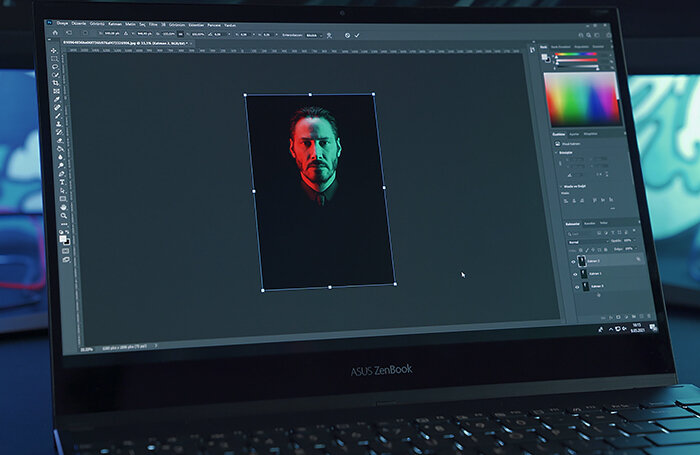Screen dimensions: 700x455
Task: Click the hue slider in Color panel
Action: point(576,54)
